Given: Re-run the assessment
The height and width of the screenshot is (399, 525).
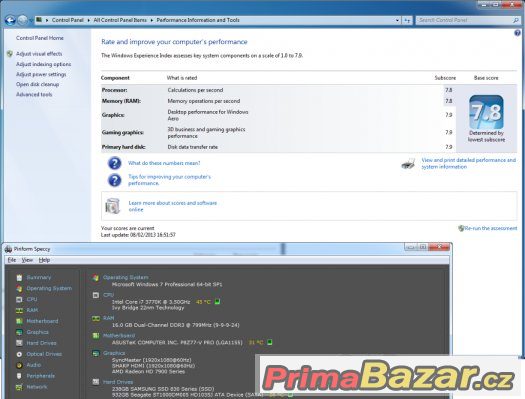Looking at the screenshot, I should click(x=491, y=228).
